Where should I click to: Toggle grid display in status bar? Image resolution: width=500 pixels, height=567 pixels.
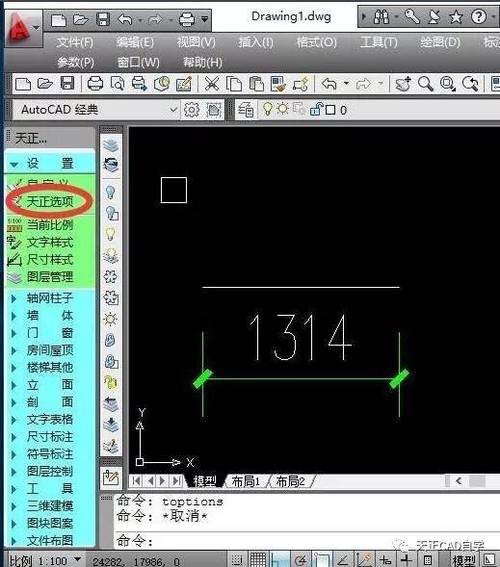(x=258, y=560)
